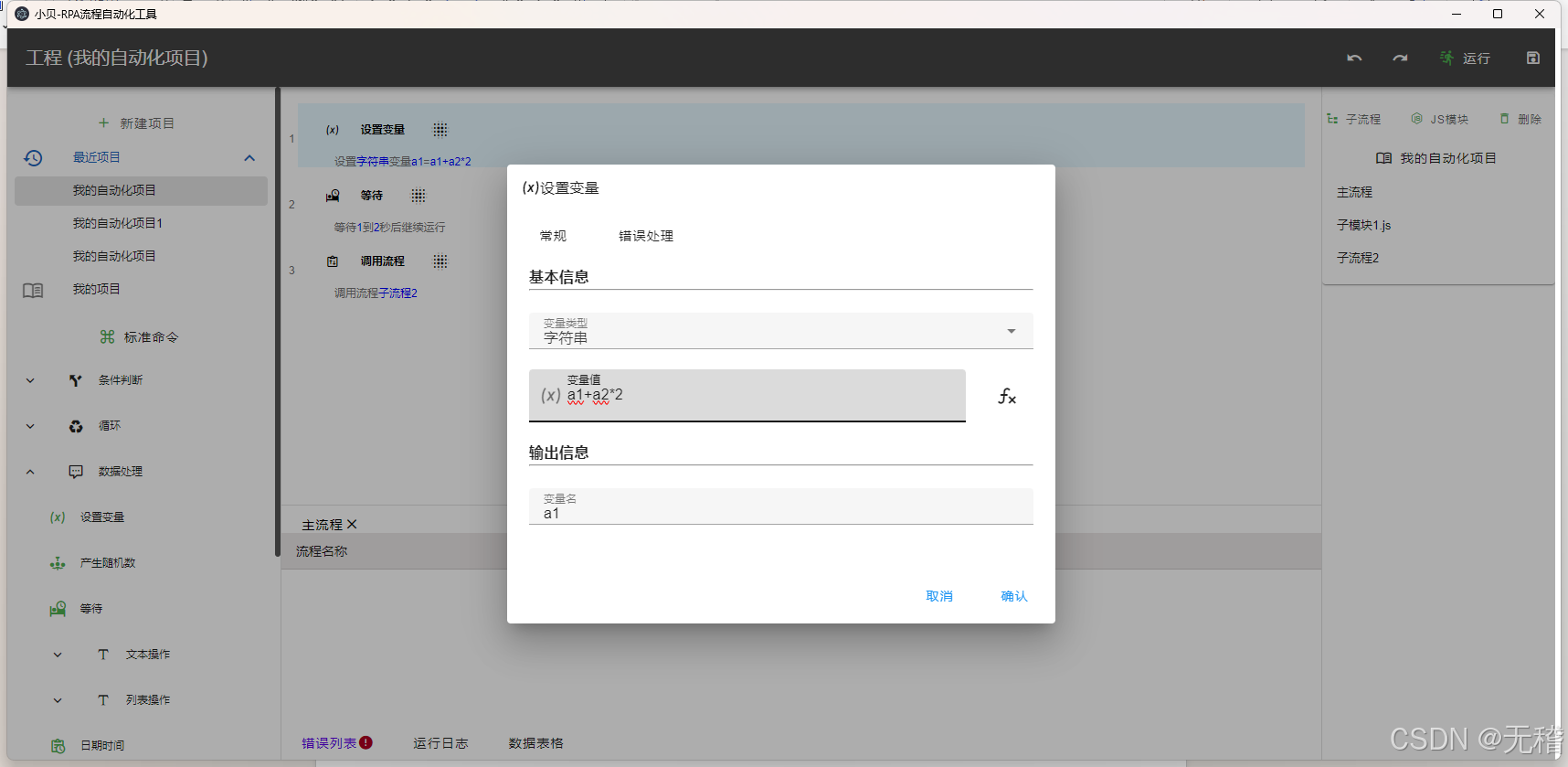1568x767 pixels.
Task: Click the 流程名称 column header
Action: (x=322, y=551)
